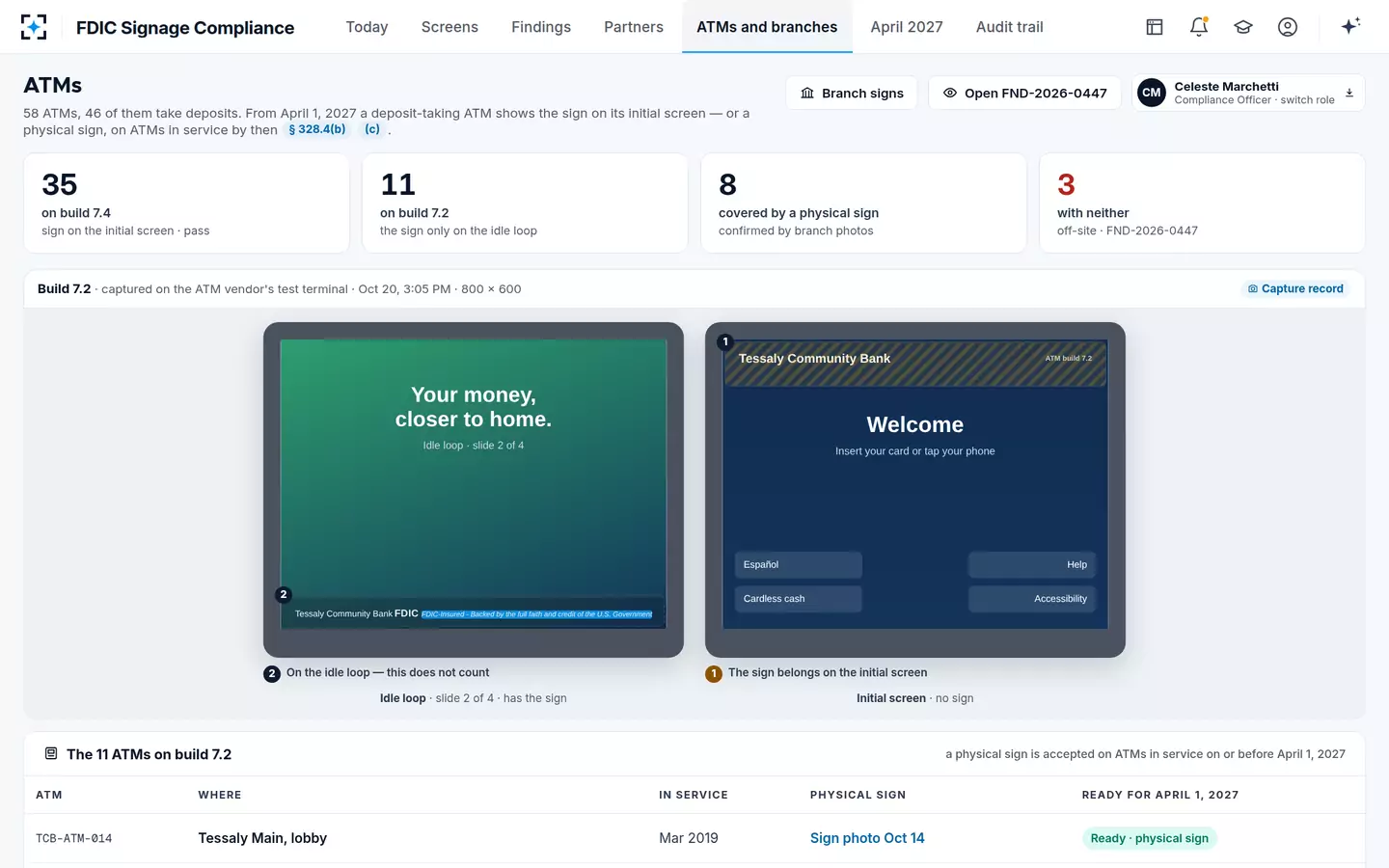The width and height of the screenshot is (1389, 868).
Task: Select the 8 covered by physical sign card
Action: click(x=863, y=203)
